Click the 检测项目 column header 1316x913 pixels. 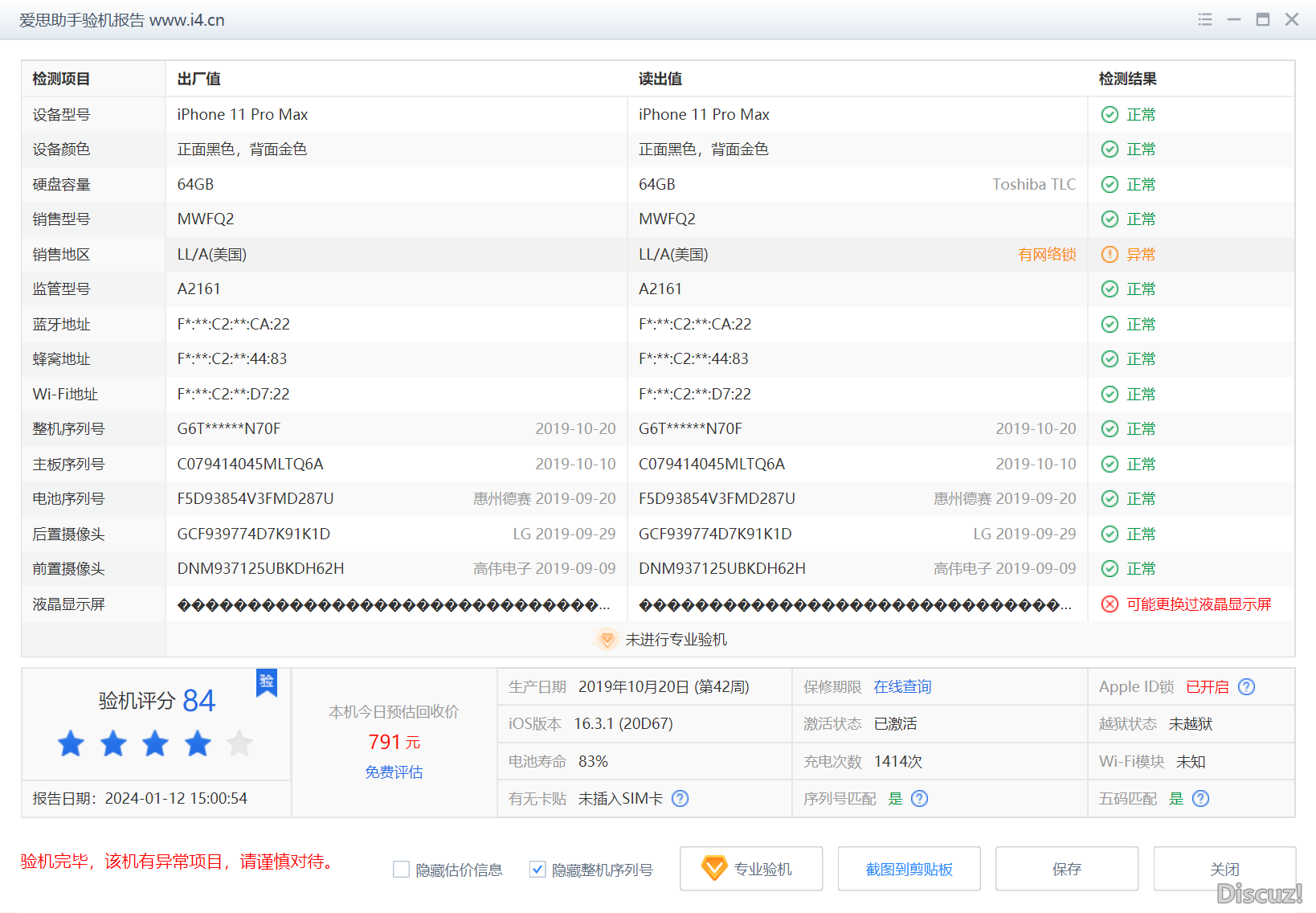(x=61, y=79)
